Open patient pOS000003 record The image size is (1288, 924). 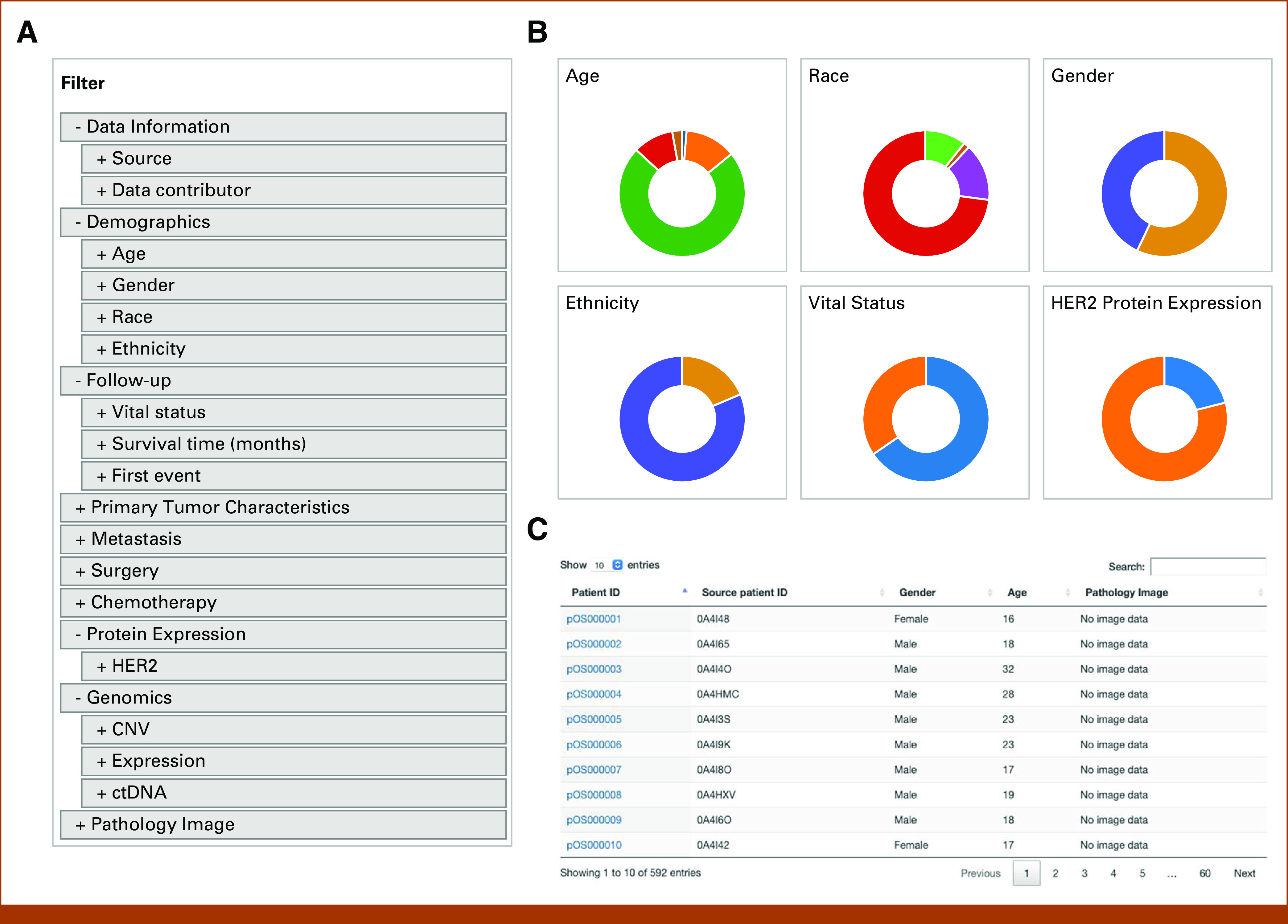point(594,669)
